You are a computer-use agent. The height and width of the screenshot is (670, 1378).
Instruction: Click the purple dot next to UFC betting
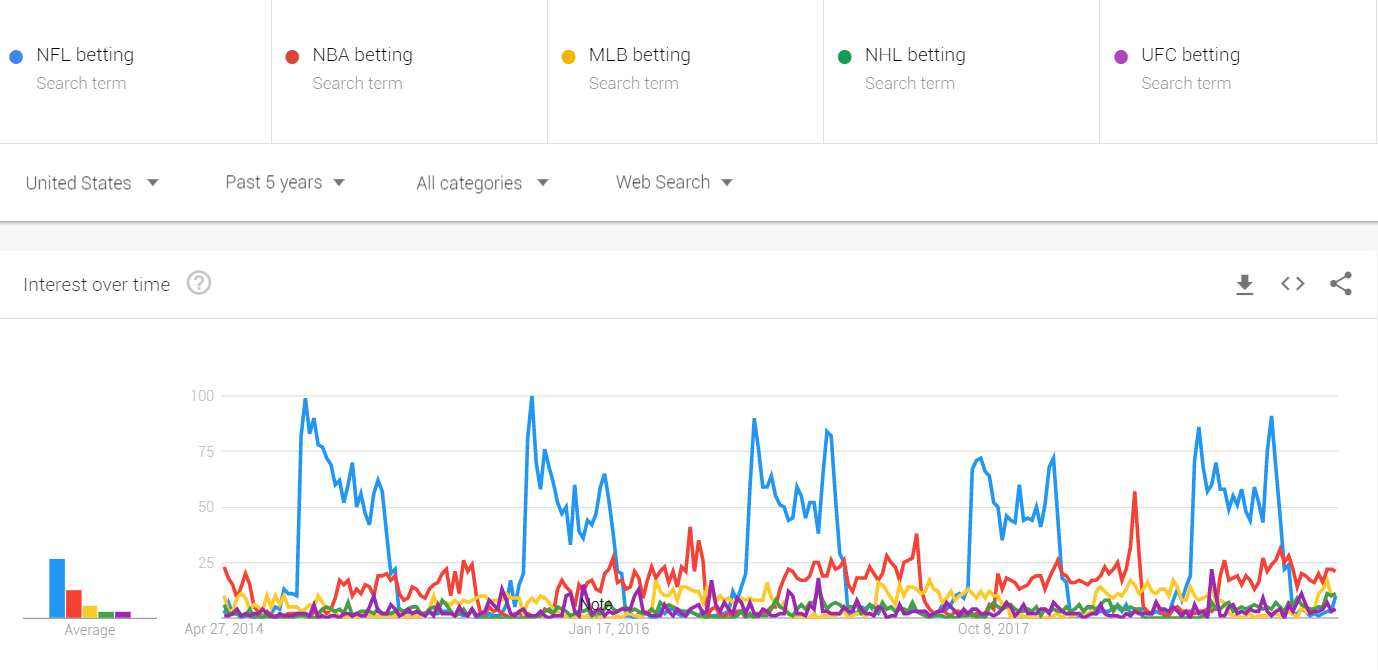1121,57
